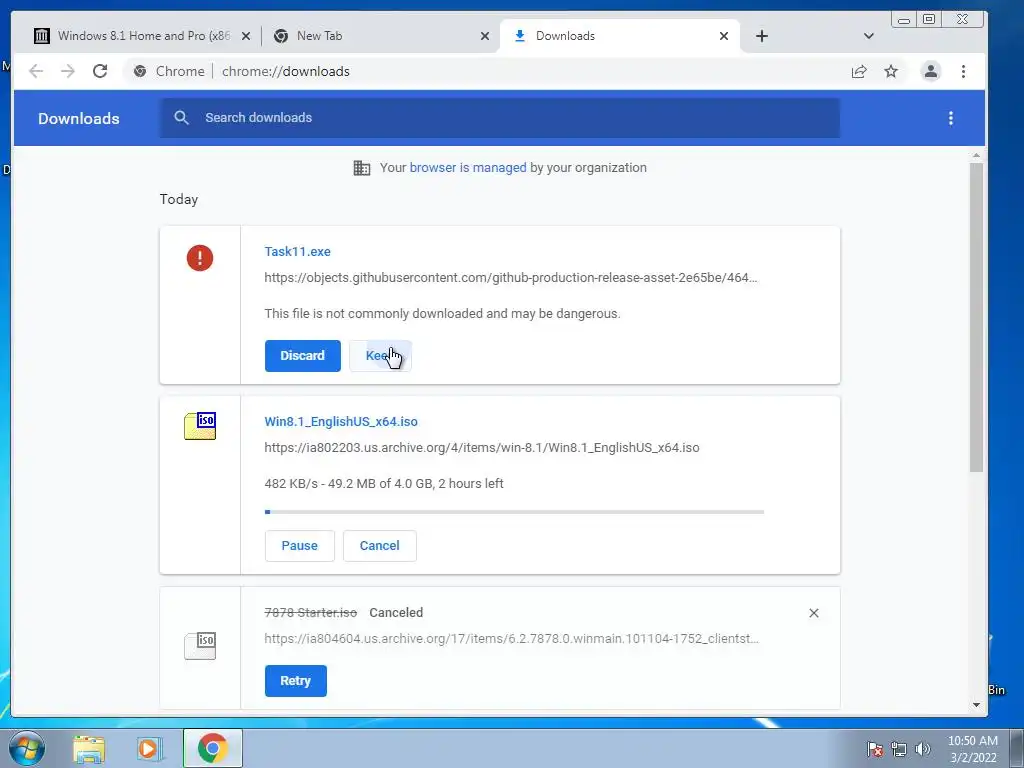Open the profile avatar menu
1024x768 pixels.
pos(931,71)
